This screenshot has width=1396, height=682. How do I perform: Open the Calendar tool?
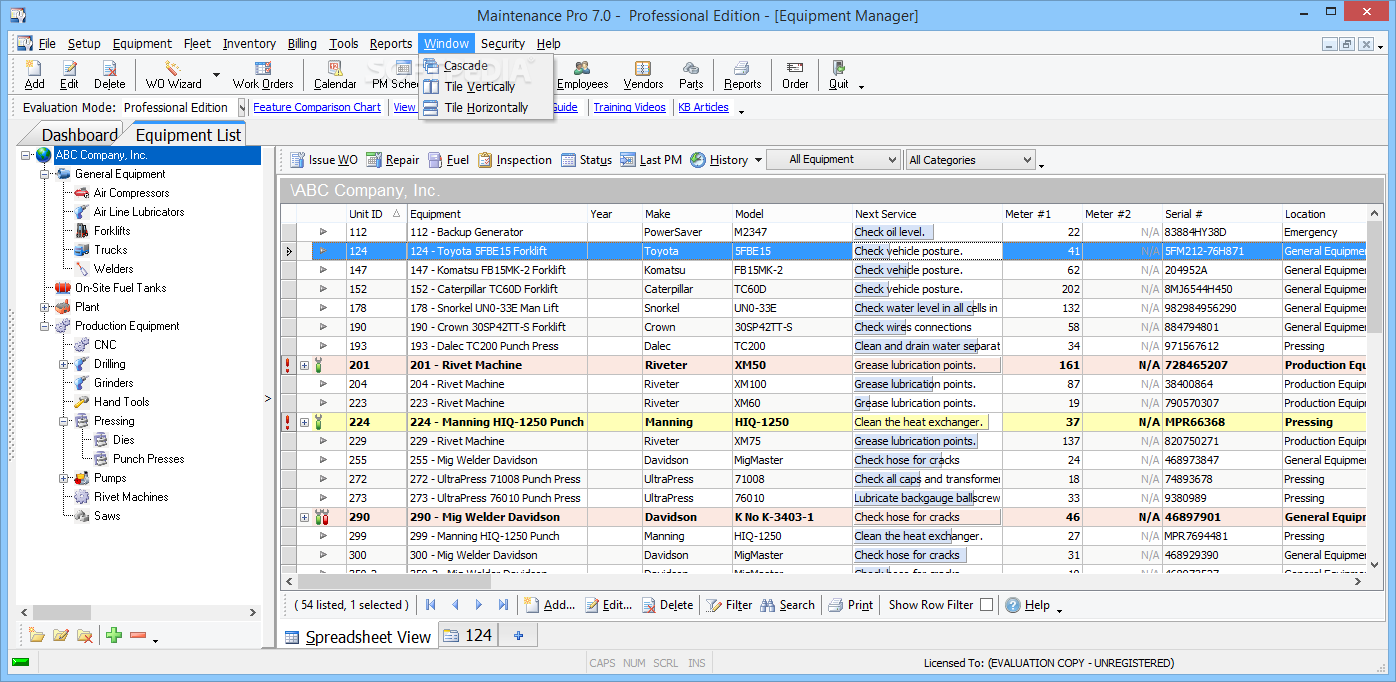(335, 75)
